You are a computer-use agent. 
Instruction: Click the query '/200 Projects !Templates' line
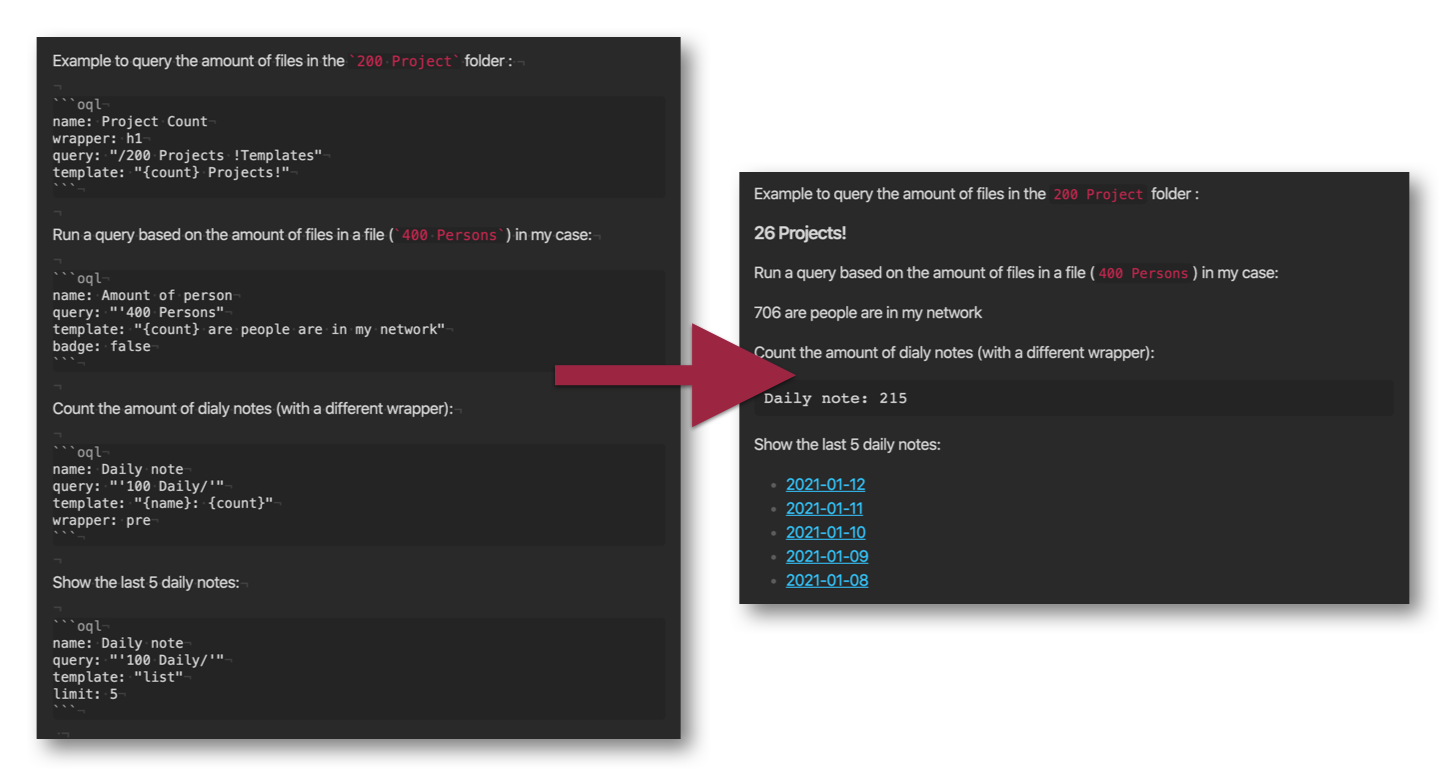(x=187, y=155)
